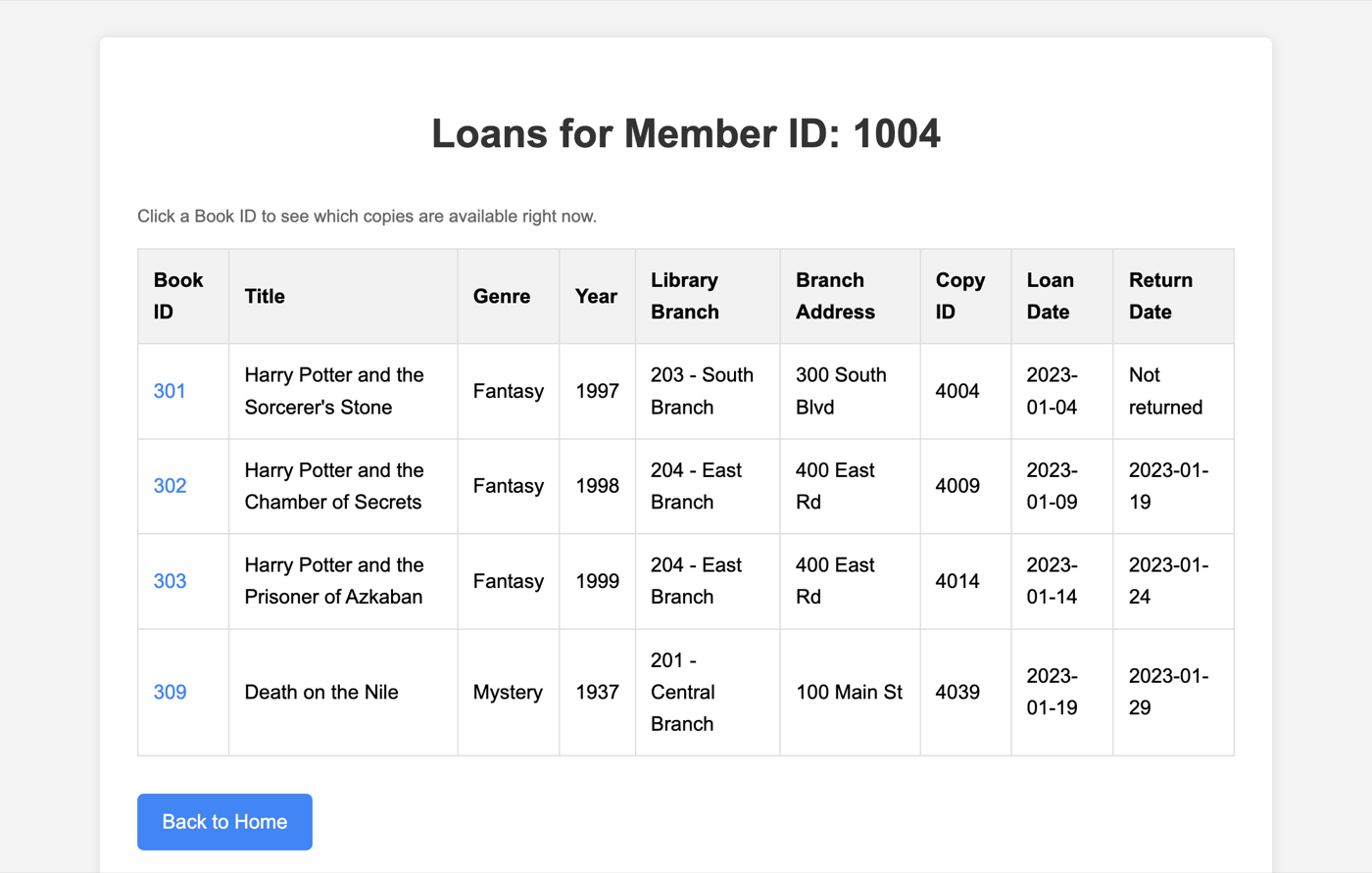
Task: Open Book ID 301 link
Action: click(x=170, y=391)
